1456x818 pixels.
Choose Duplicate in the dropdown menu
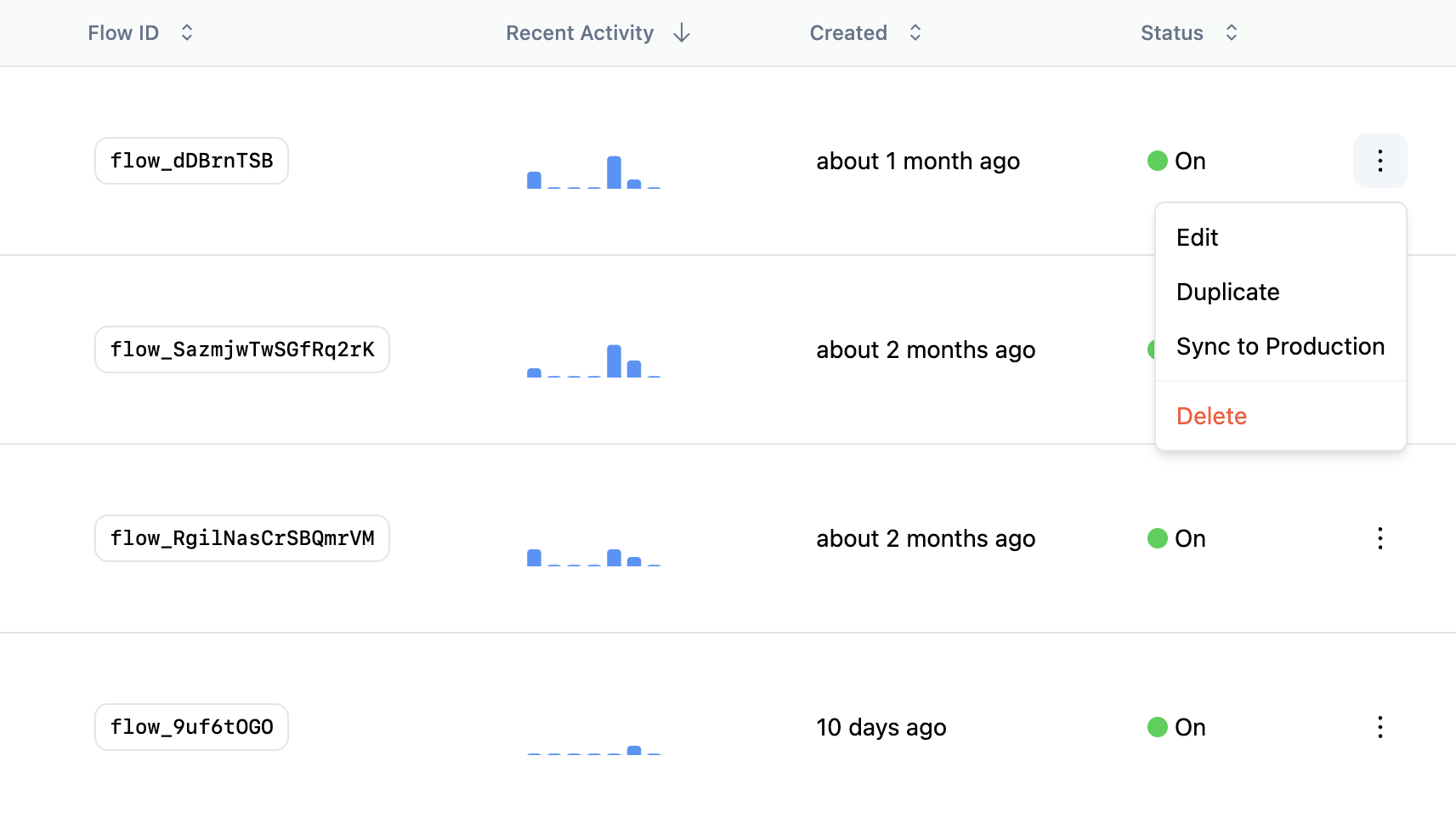tap(1227, 292)
